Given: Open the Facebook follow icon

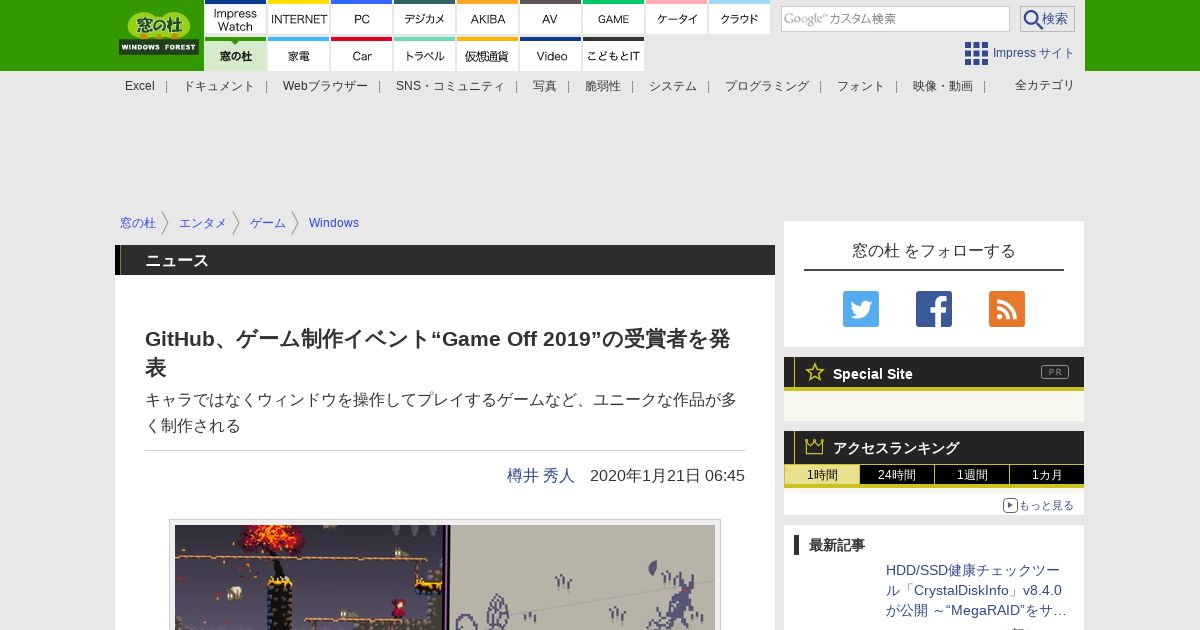Looking at the screenshot, I should coord(934,309).
